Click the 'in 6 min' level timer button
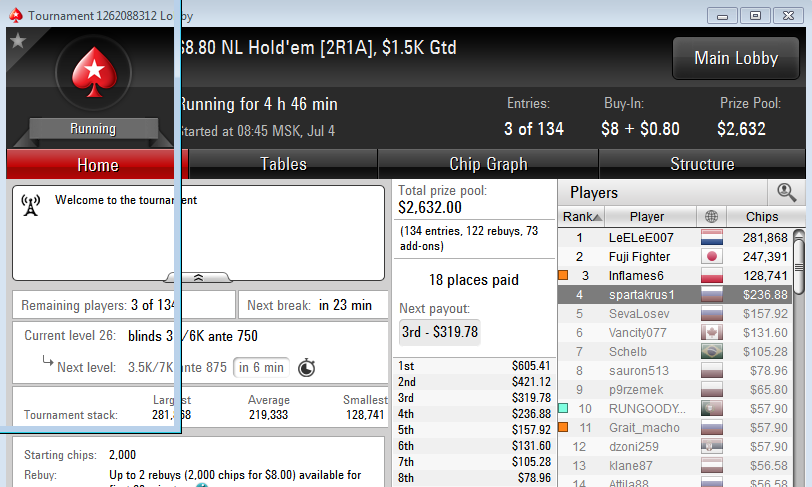The image size is (812, 487). (x=261, y=367)
